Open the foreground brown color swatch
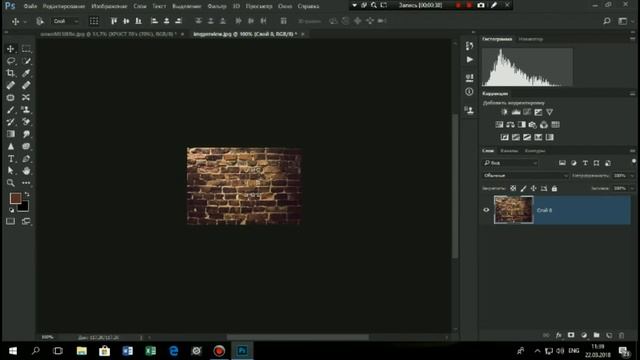Screen dimensions: 640x360 coord(15,198)
